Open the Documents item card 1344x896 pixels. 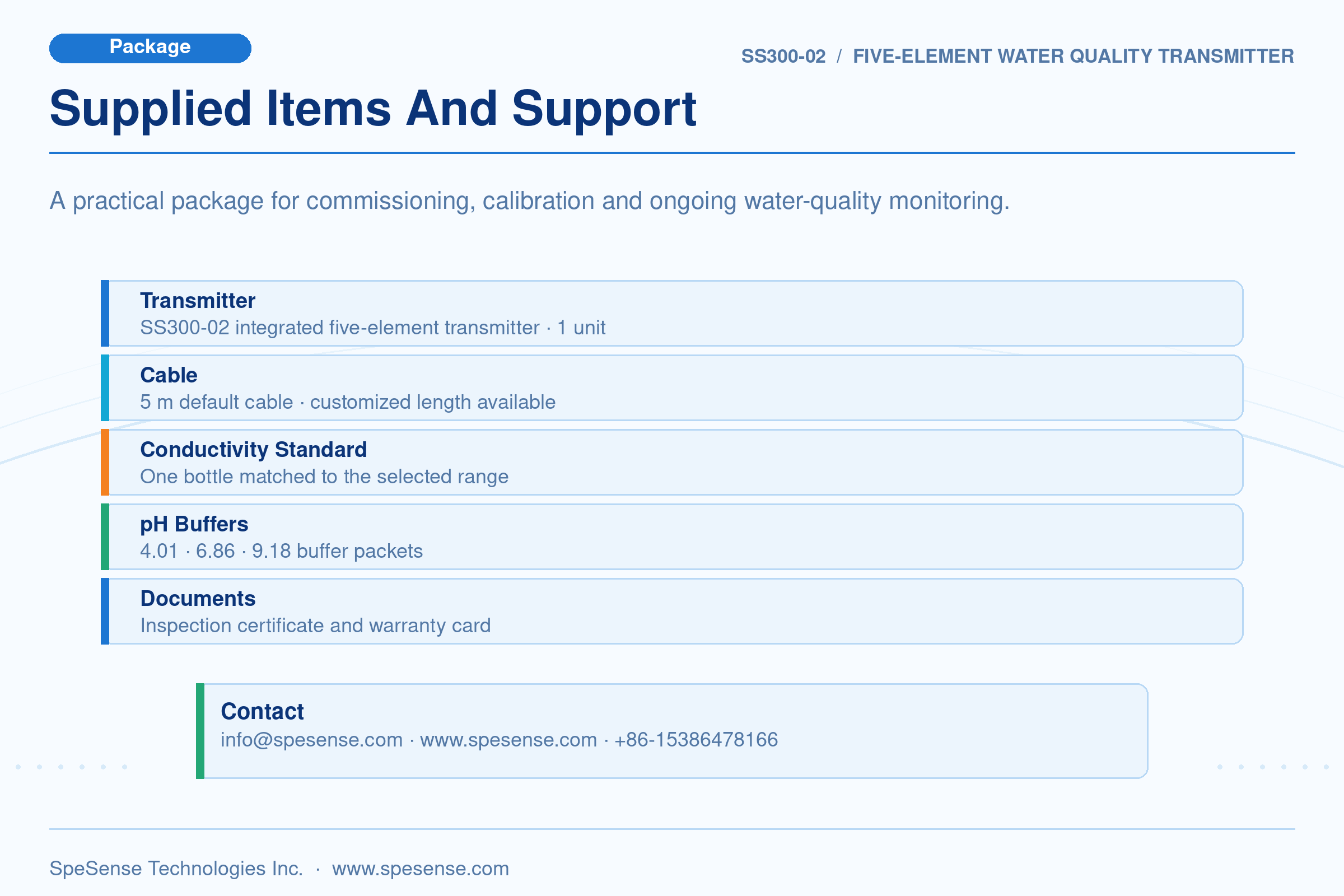coord(672,611)
